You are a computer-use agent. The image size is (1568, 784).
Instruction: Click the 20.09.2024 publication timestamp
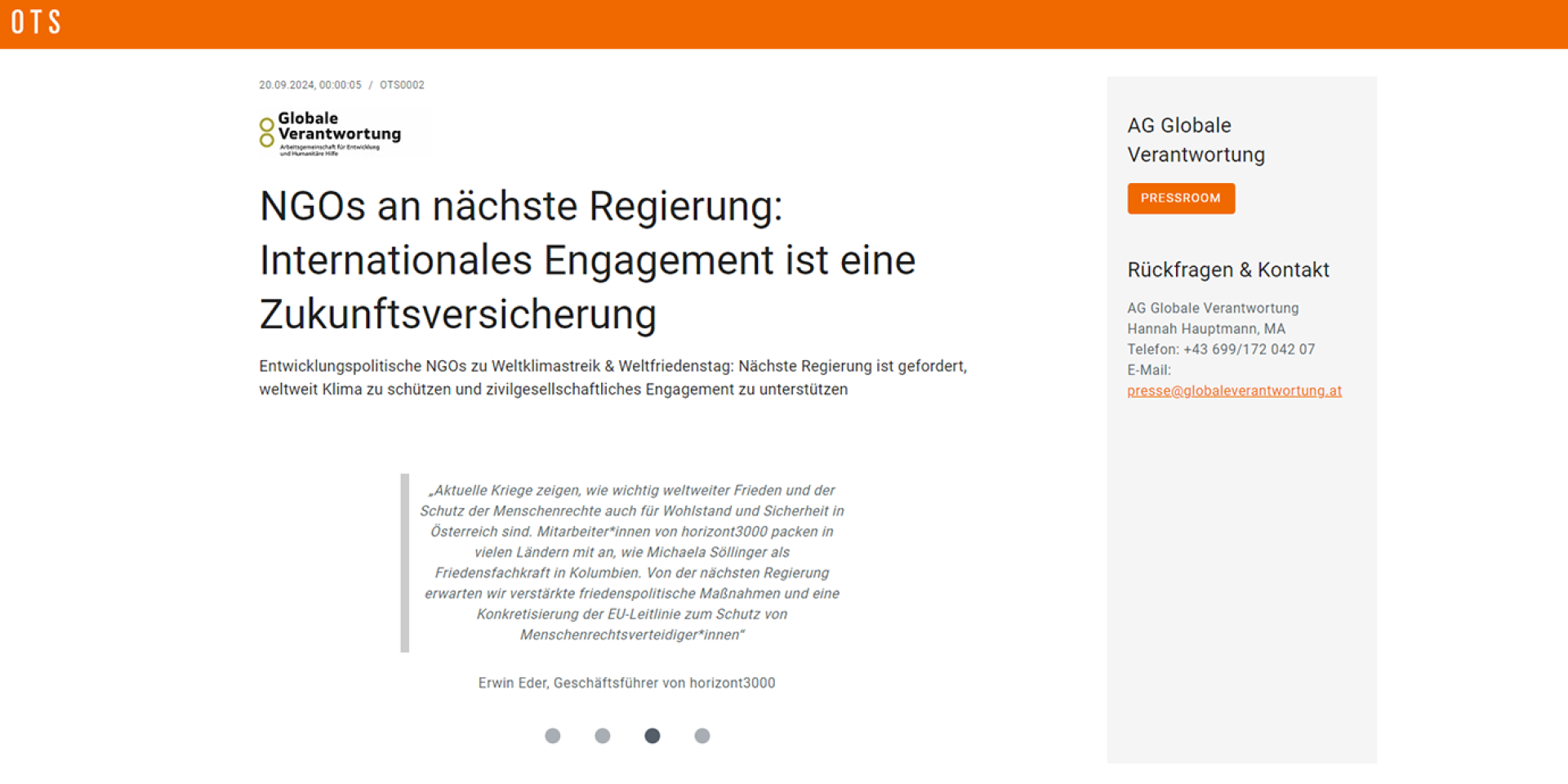[x=310, y=85]
